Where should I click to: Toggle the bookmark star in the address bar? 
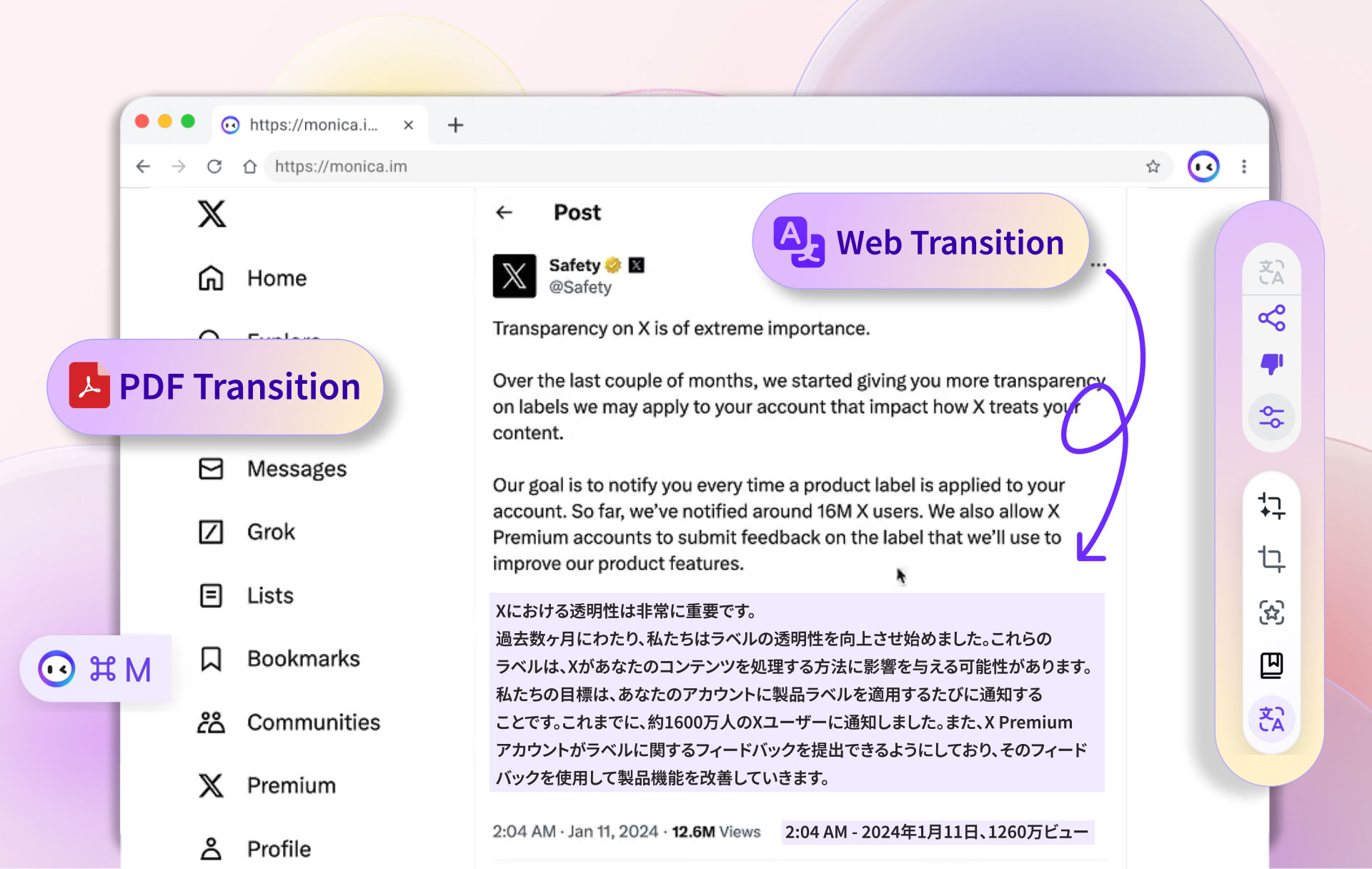coord(1153,166)
